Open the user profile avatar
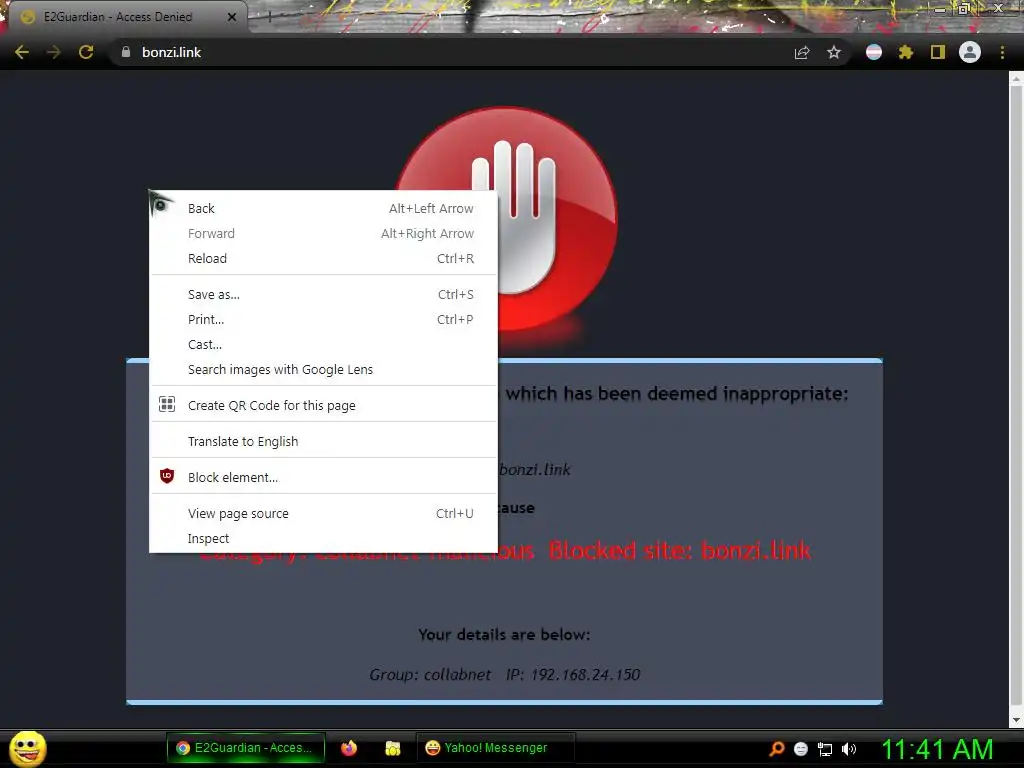1024x768 pixels. point(970,52)
